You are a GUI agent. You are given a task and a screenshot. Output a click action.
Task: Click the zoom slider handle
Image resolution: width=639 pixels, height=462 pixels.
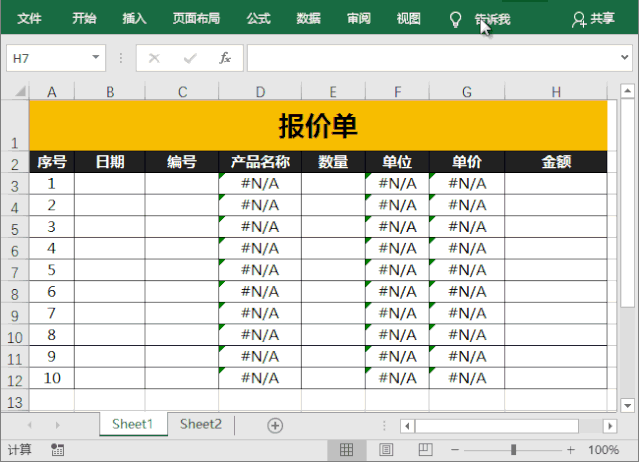pos(513,450)
